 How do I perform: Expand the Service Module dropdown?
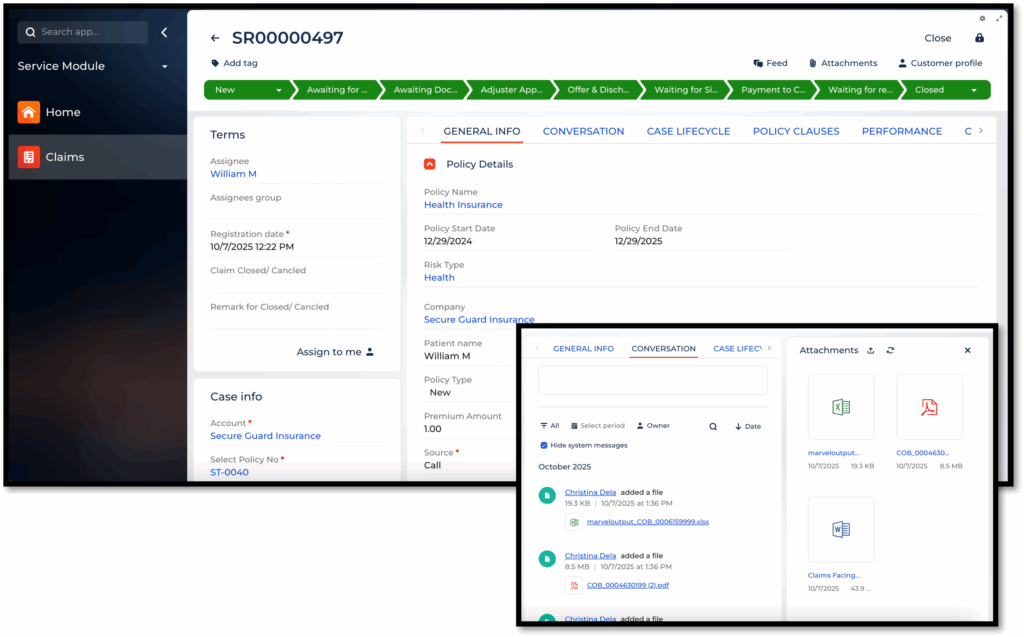click(x=165, y=67)
